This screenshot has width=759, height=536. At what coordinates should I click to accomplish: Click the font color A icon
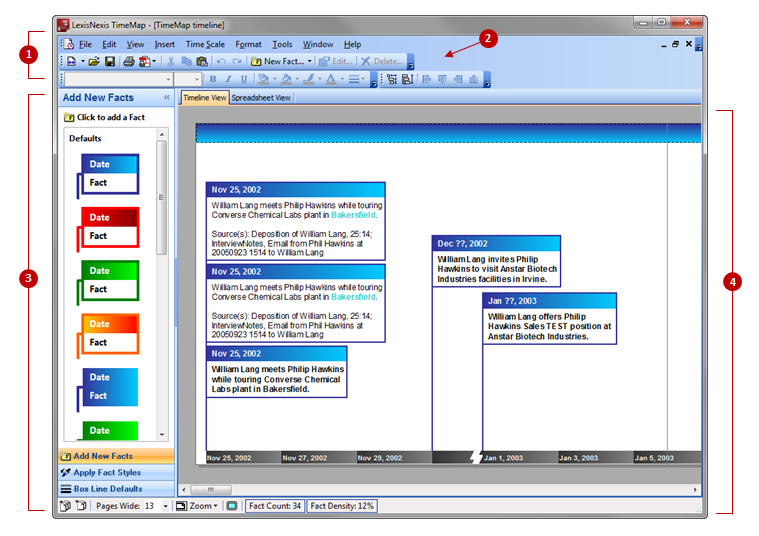(331, 79)
